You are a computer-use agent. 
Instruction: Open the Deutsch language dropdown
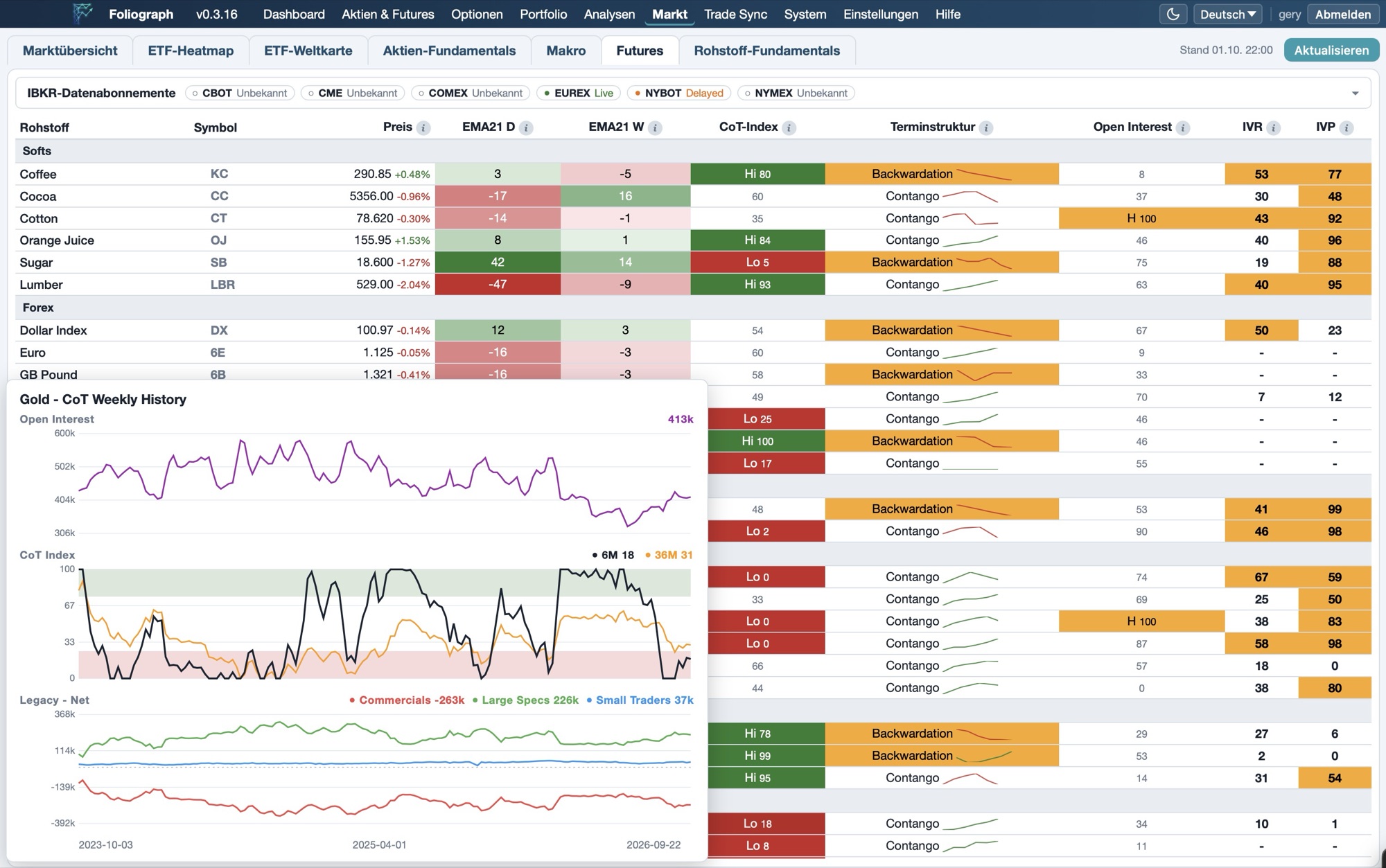coord(1227,14)
